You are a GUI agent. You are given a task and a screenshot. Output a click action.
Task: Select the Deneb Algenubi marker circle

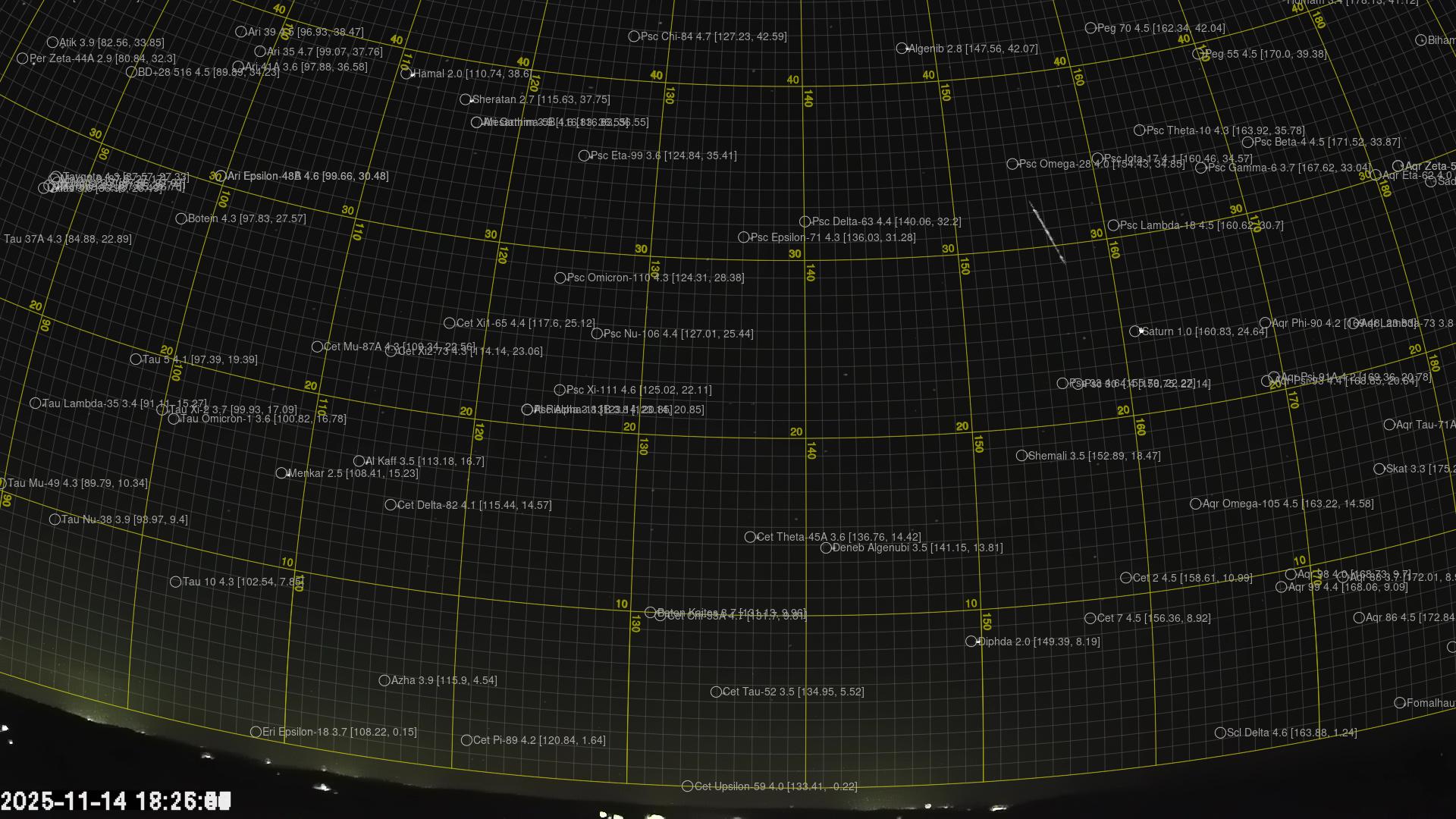[826, 548]
